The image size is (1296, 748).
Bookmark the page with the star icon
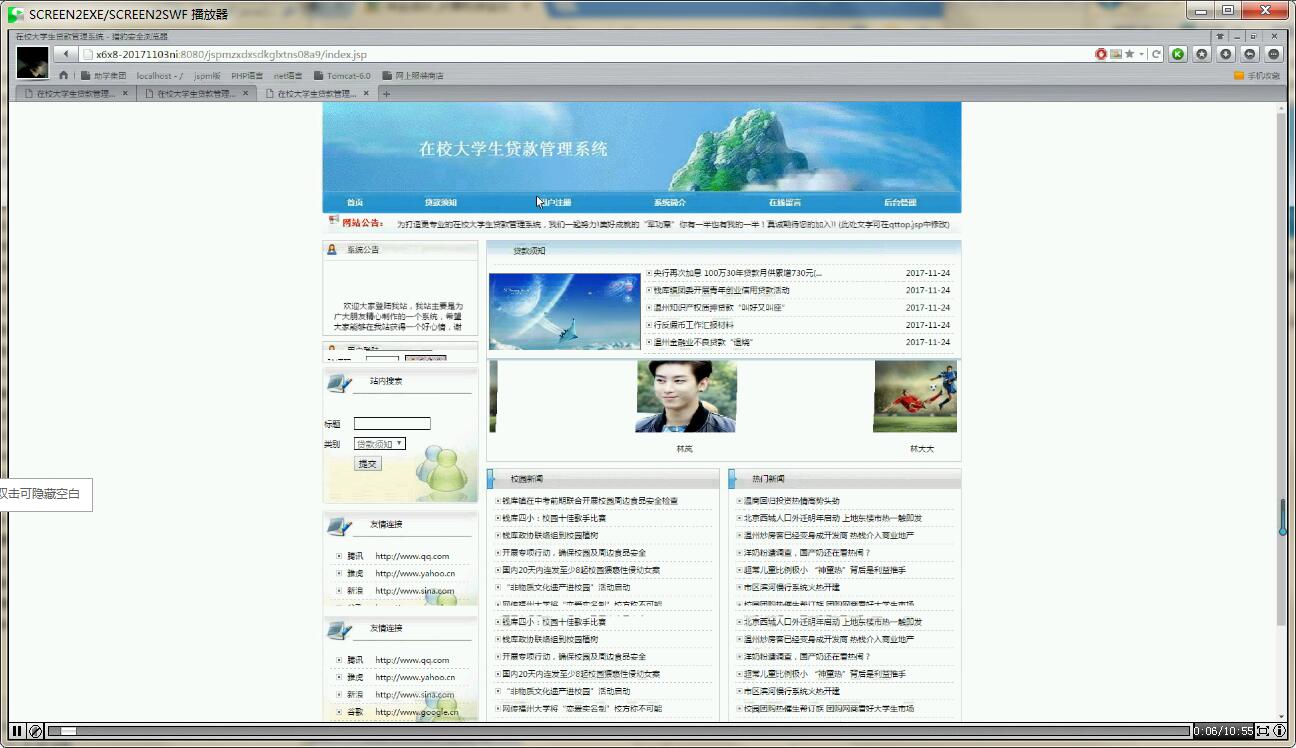[1129, 54]
